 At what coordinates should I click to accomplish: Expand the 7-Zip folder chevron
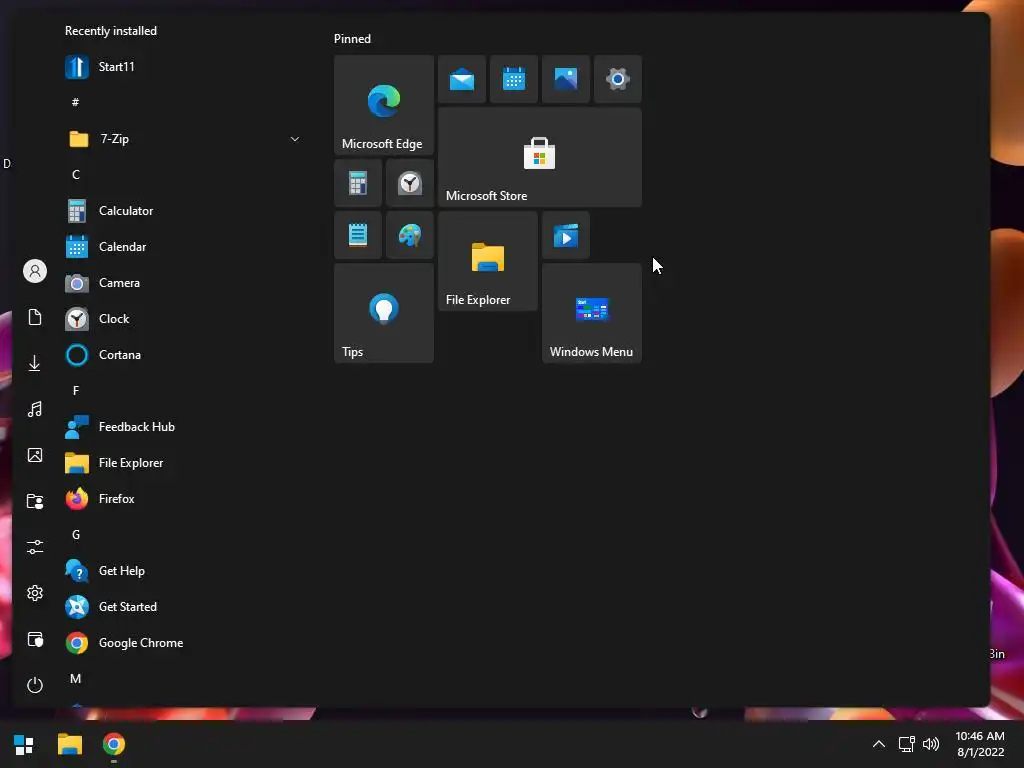(295, 139)
